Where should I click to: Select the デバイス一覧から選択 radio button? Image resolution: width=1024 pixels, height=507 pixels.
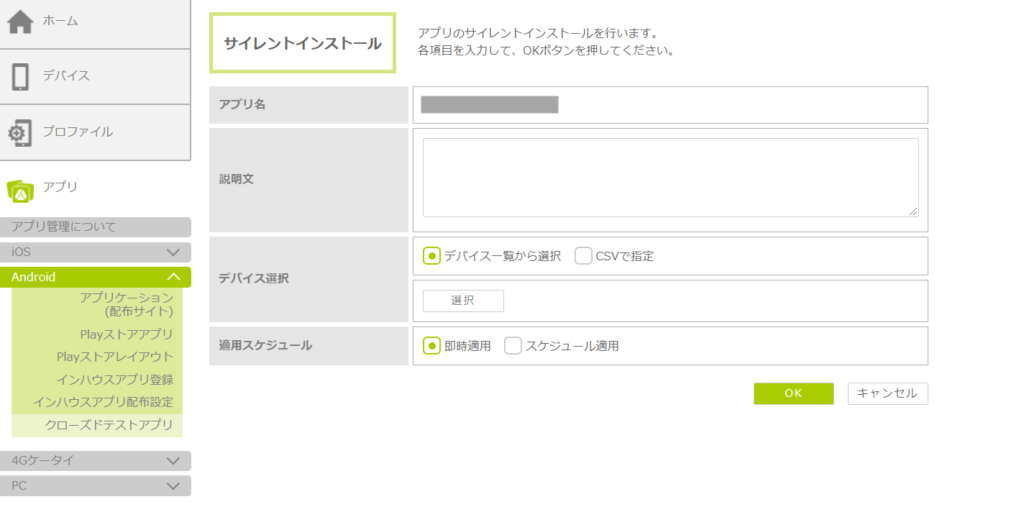(x=432, y=256)
